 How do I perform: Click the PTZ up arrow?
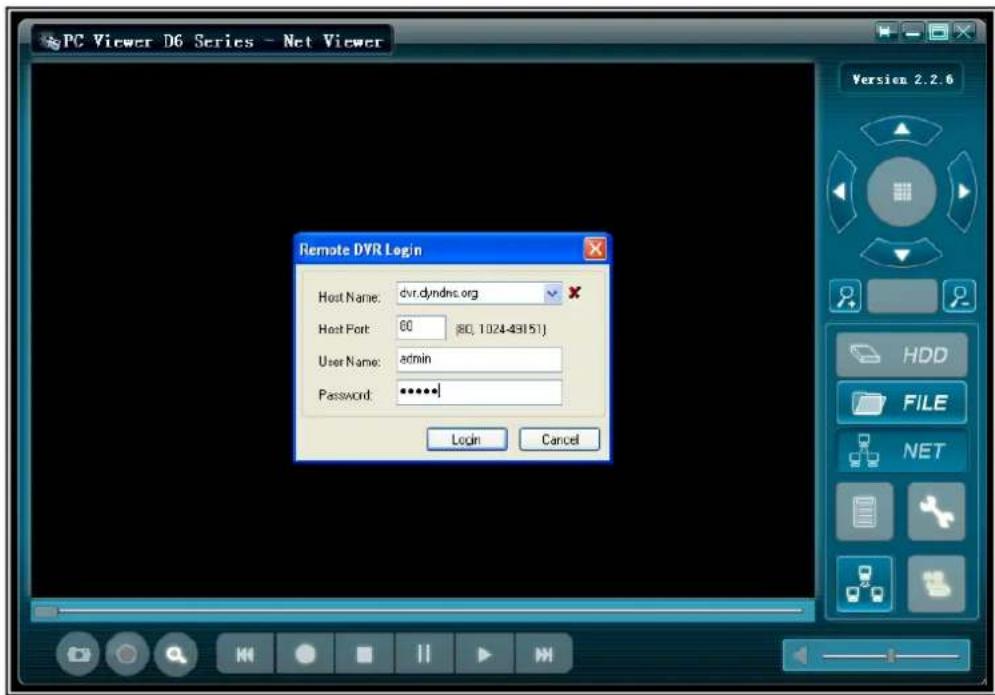901,130
